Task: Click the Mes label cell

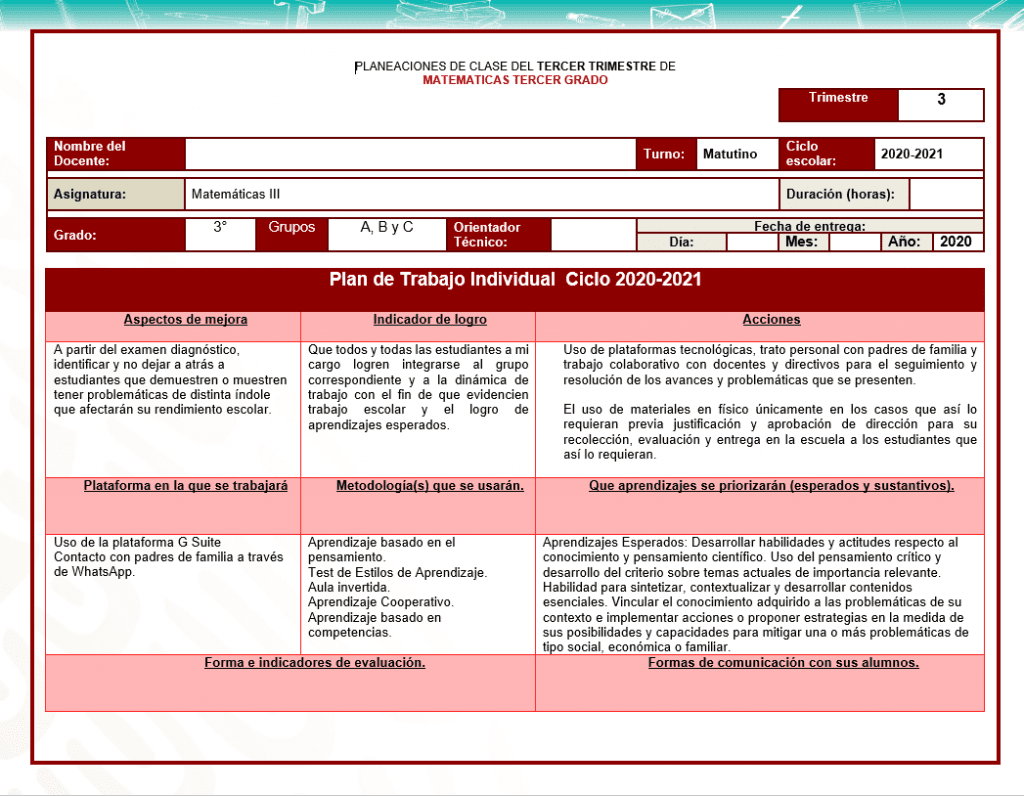Action: (803, 242)
